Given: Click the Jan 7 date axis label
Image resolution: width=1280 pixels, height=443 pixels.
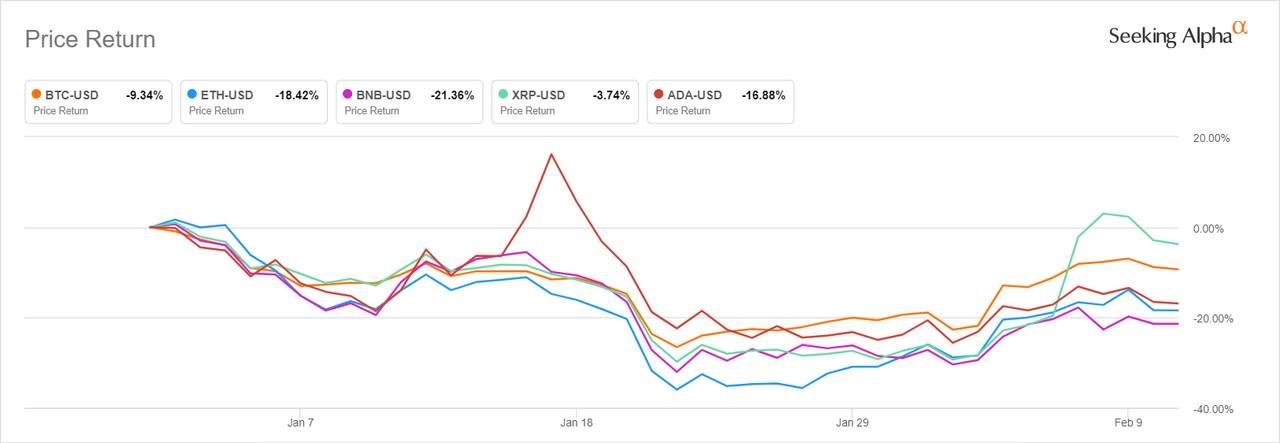Looking at the screenshot, I should (x=301, y=423).
